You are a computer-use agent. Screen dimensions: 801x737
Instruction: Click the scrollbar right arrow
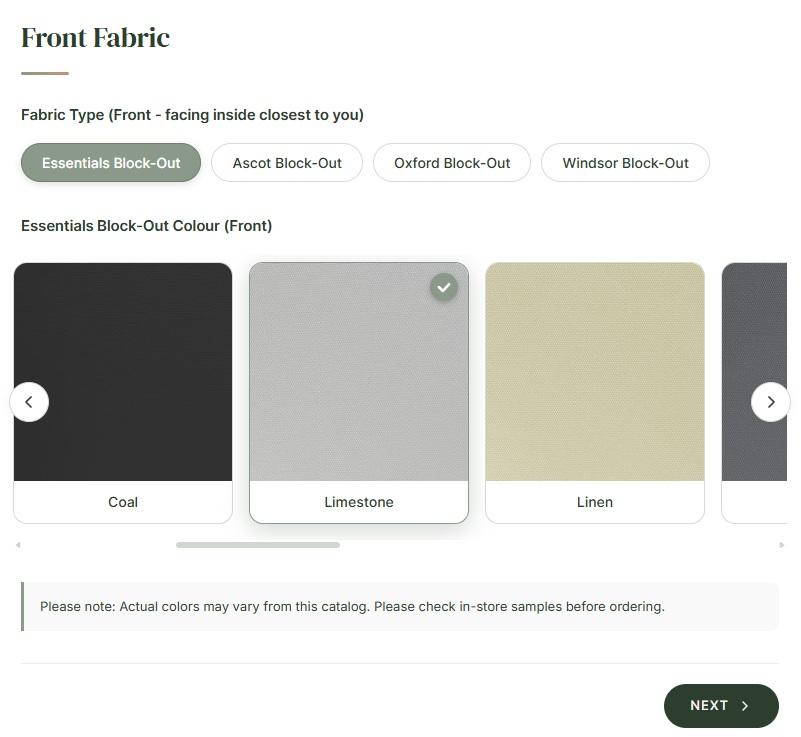tap(782, 545)
